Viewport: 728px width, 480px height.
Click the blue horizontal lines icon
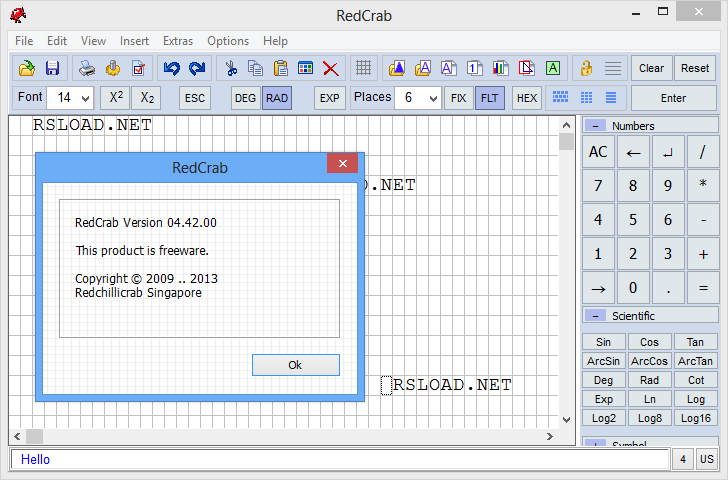tap(611, 97)
